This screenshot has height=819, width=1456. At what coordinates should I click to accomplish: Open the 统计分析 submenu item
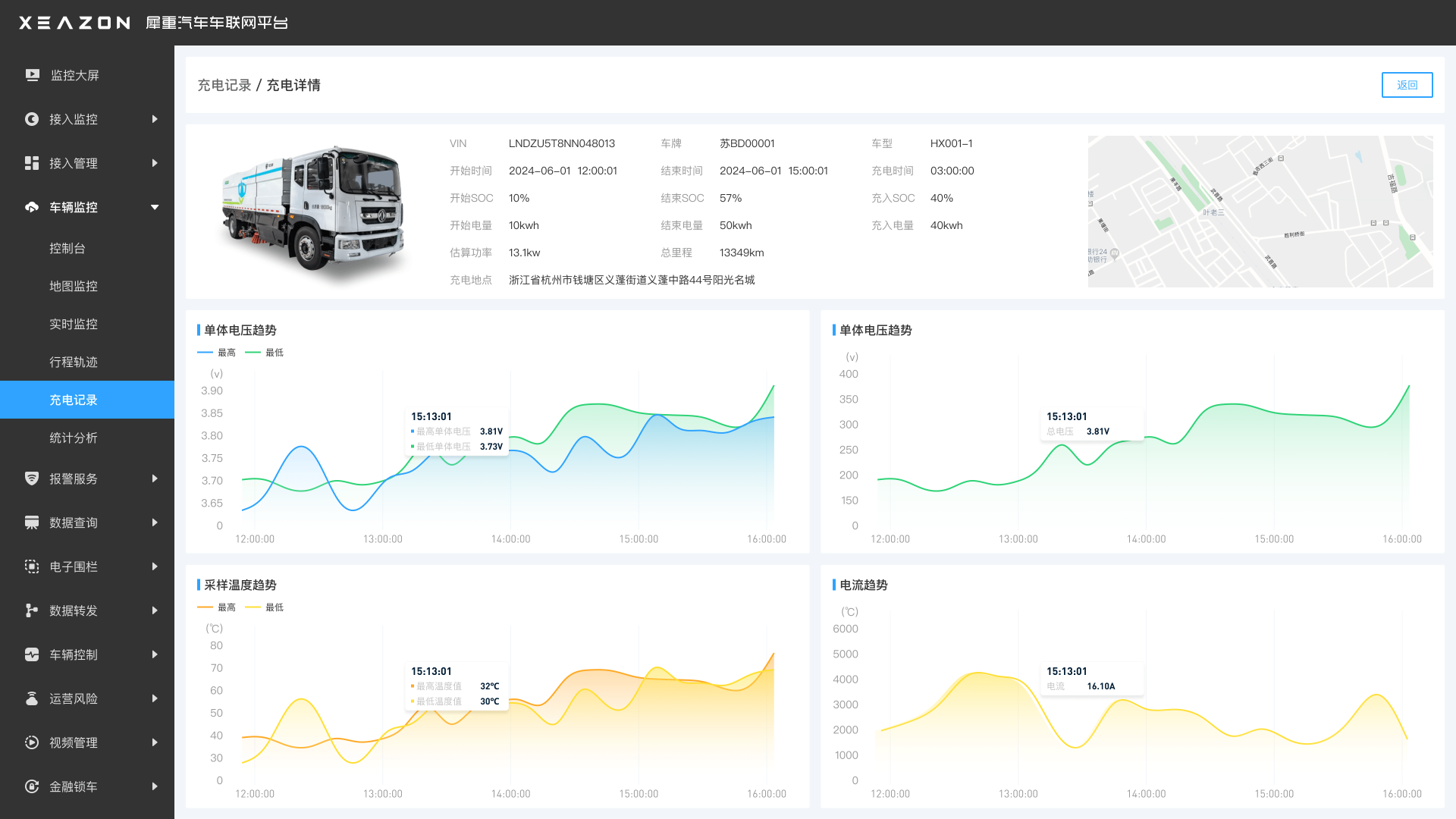pyautogui.click(x=87, y=438)
